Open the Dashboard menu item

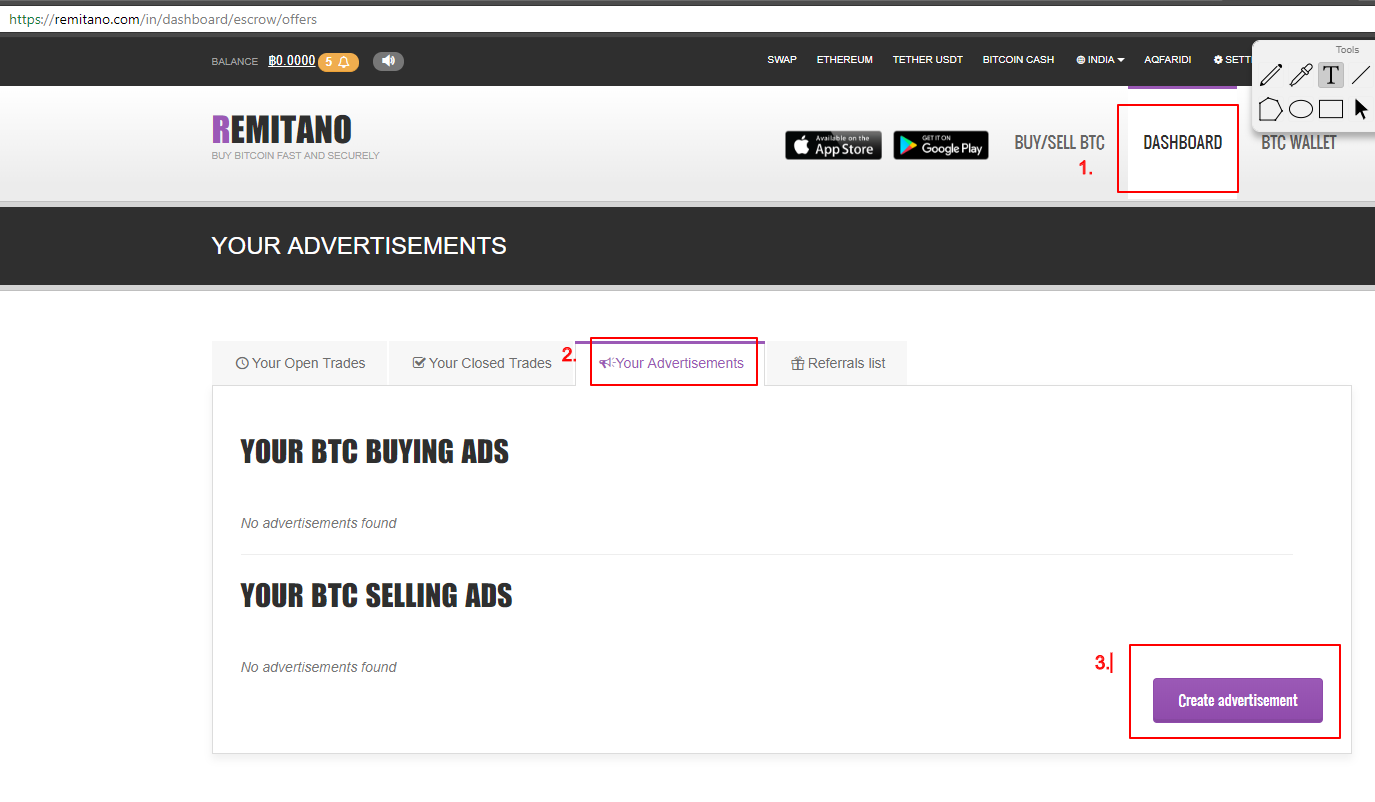point(1183,143)
